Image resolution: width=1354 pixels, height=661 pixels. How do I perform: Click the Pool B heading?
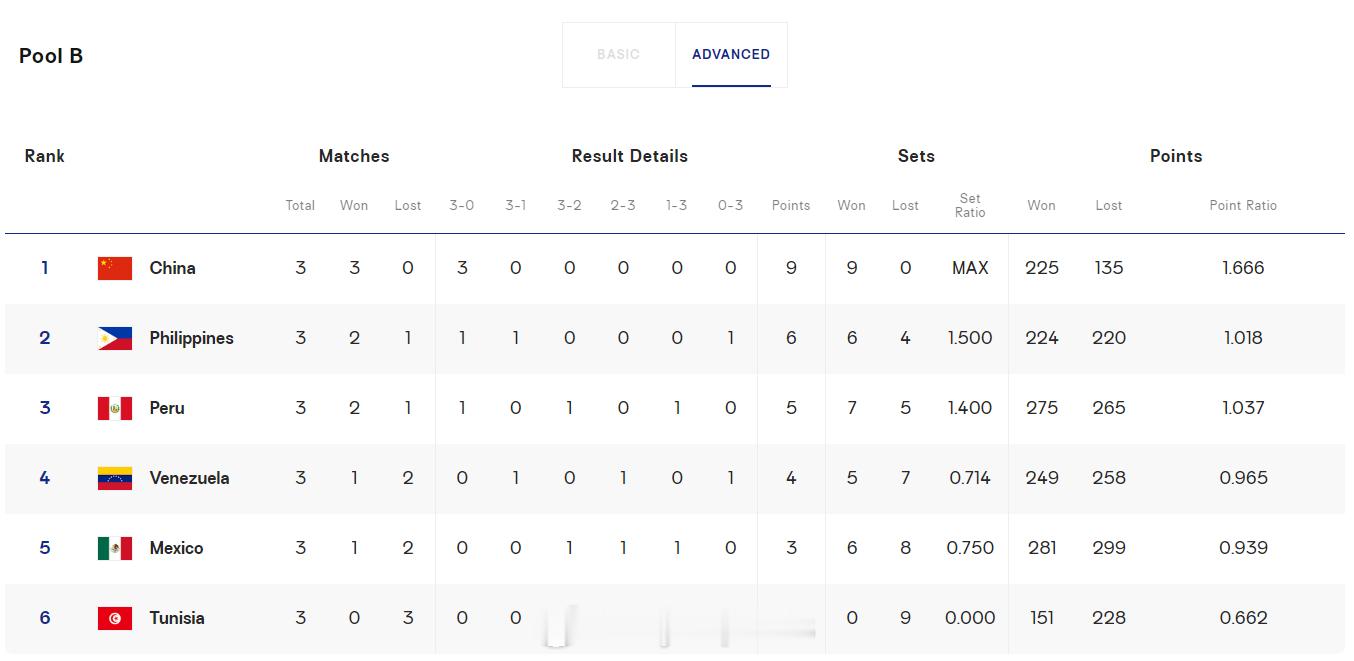[51, 56]
